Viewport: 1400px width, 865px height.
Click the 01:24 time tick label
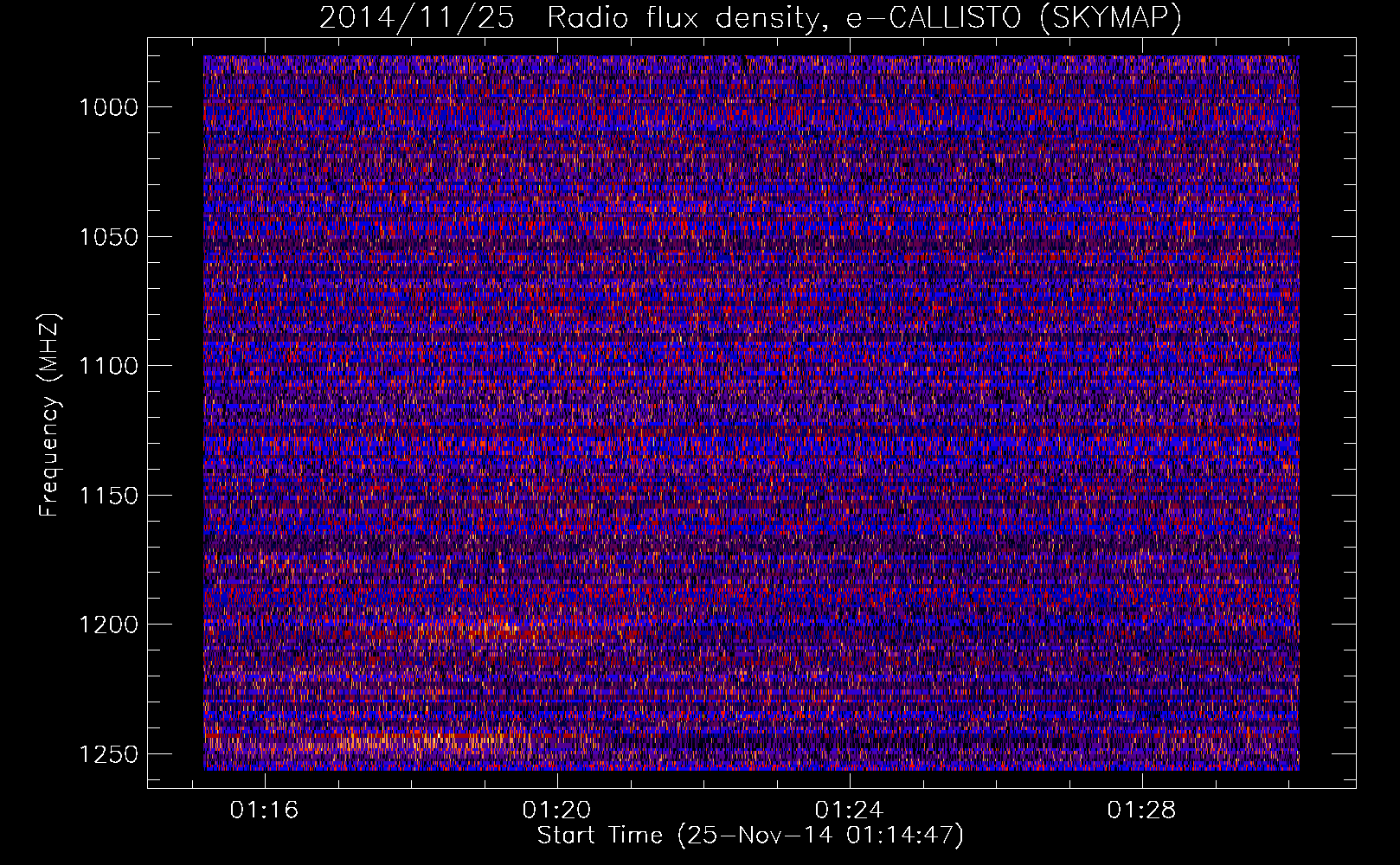pos(850,810)
